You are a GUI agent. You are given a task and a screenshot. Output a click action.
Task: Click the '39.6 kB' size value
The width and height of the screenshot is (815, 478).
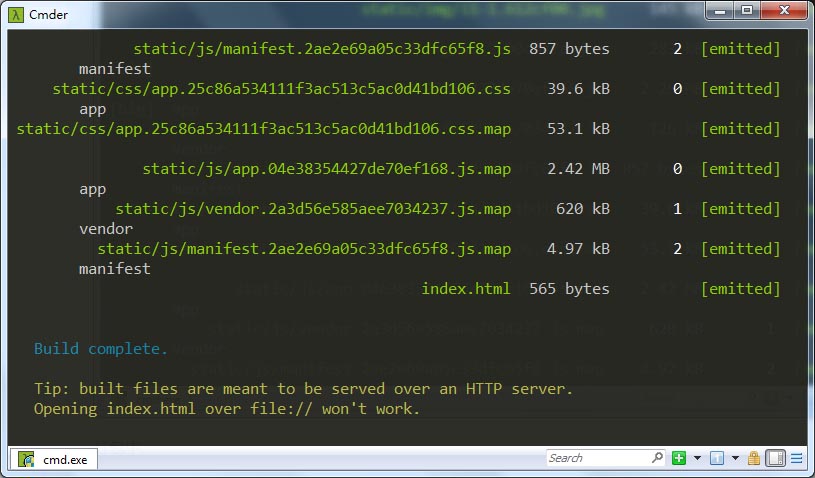tap(579, 89)
